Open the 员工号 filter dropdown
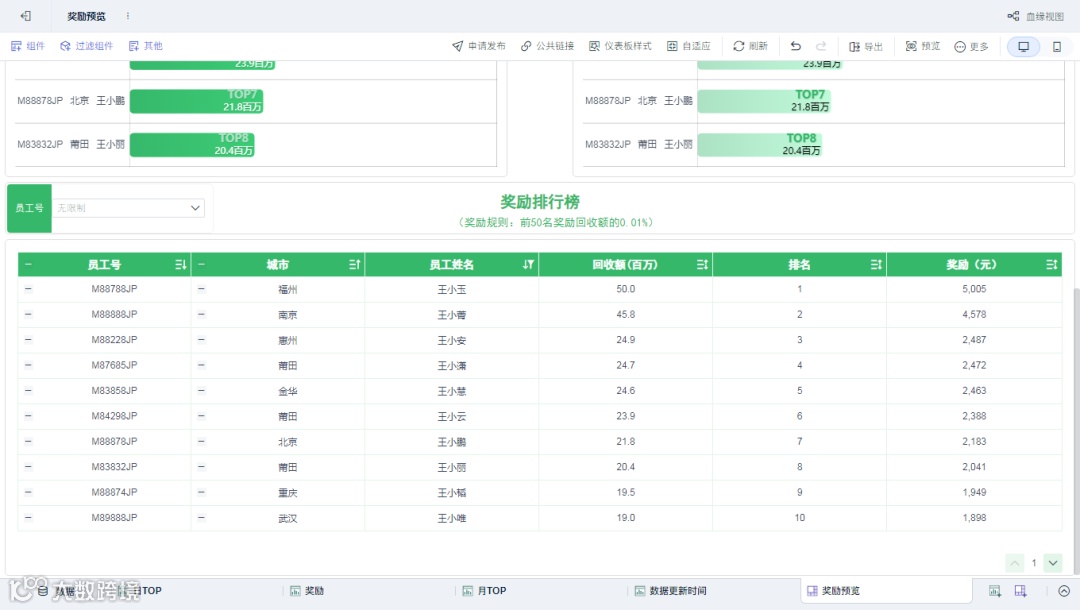Viewport: 1080px width, 610px height. [129, 208]
